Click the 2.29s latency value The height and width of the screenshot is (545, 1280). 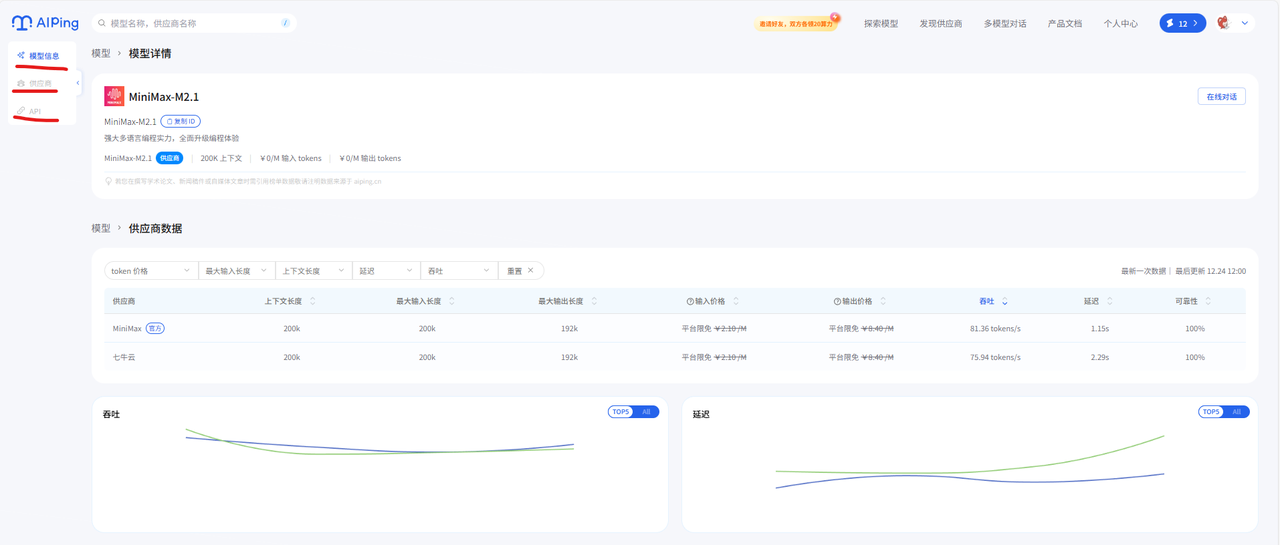(1100, 357)
